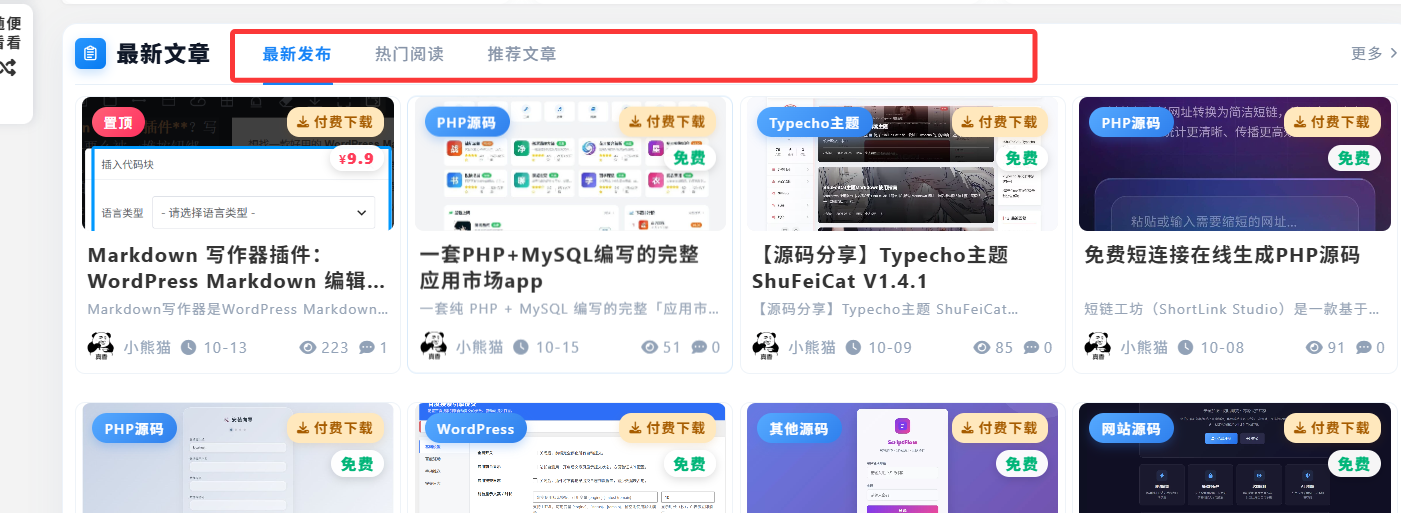Switch to the 热门阅读 tab
This screenshot has width=1401, height=513.
click(409, 54)
